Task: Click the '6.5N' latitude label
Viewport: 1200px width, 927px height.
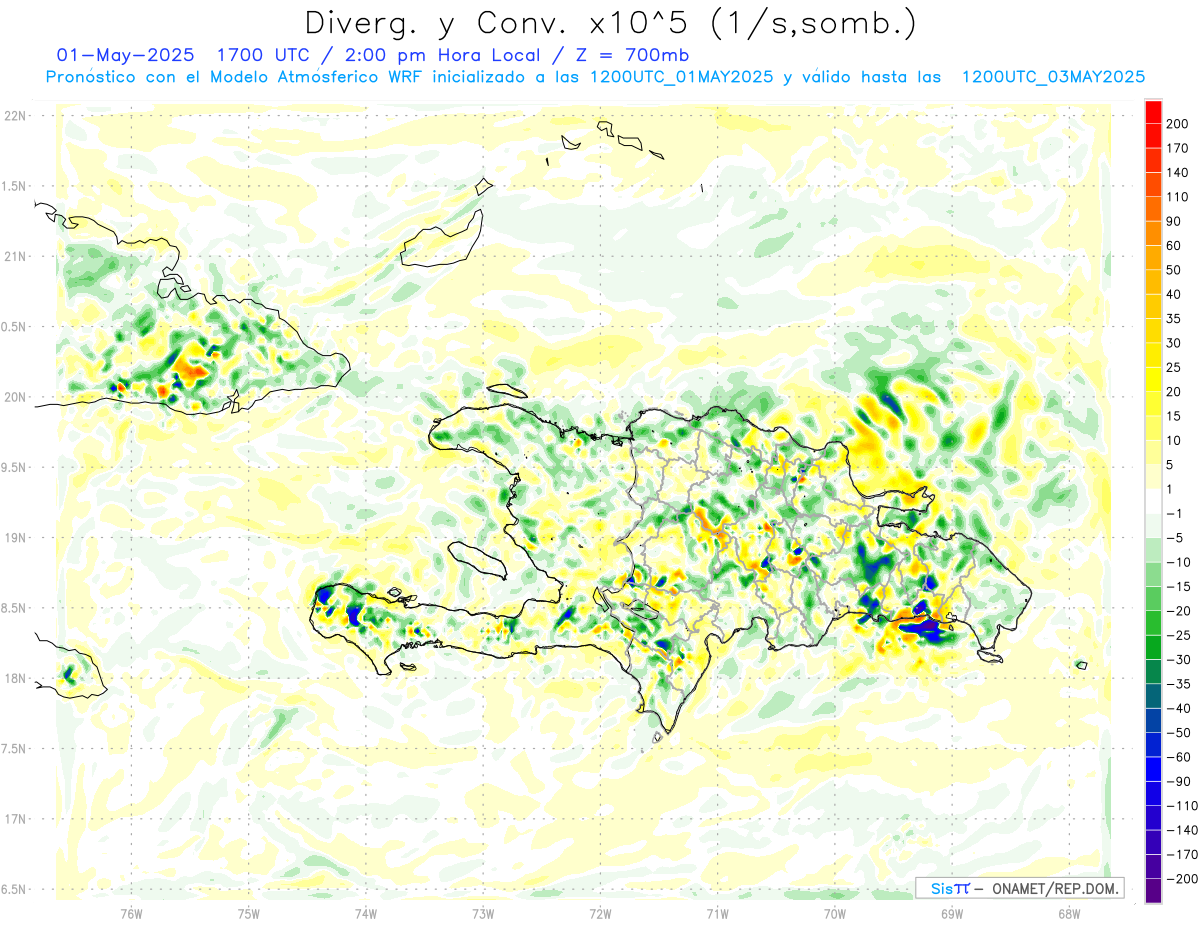Action: click(x=14, y=889)
